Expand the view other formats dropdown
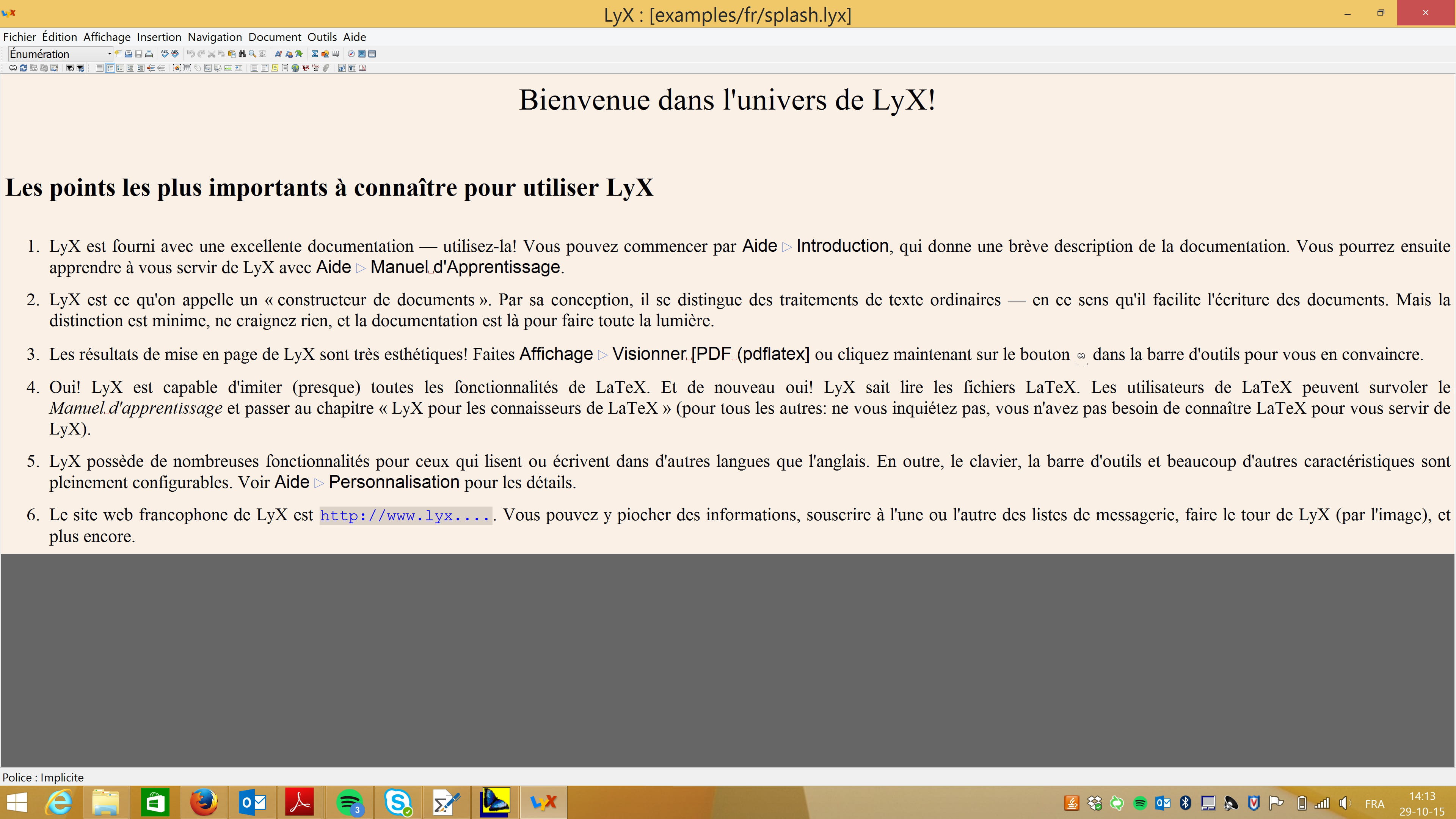 70,68
